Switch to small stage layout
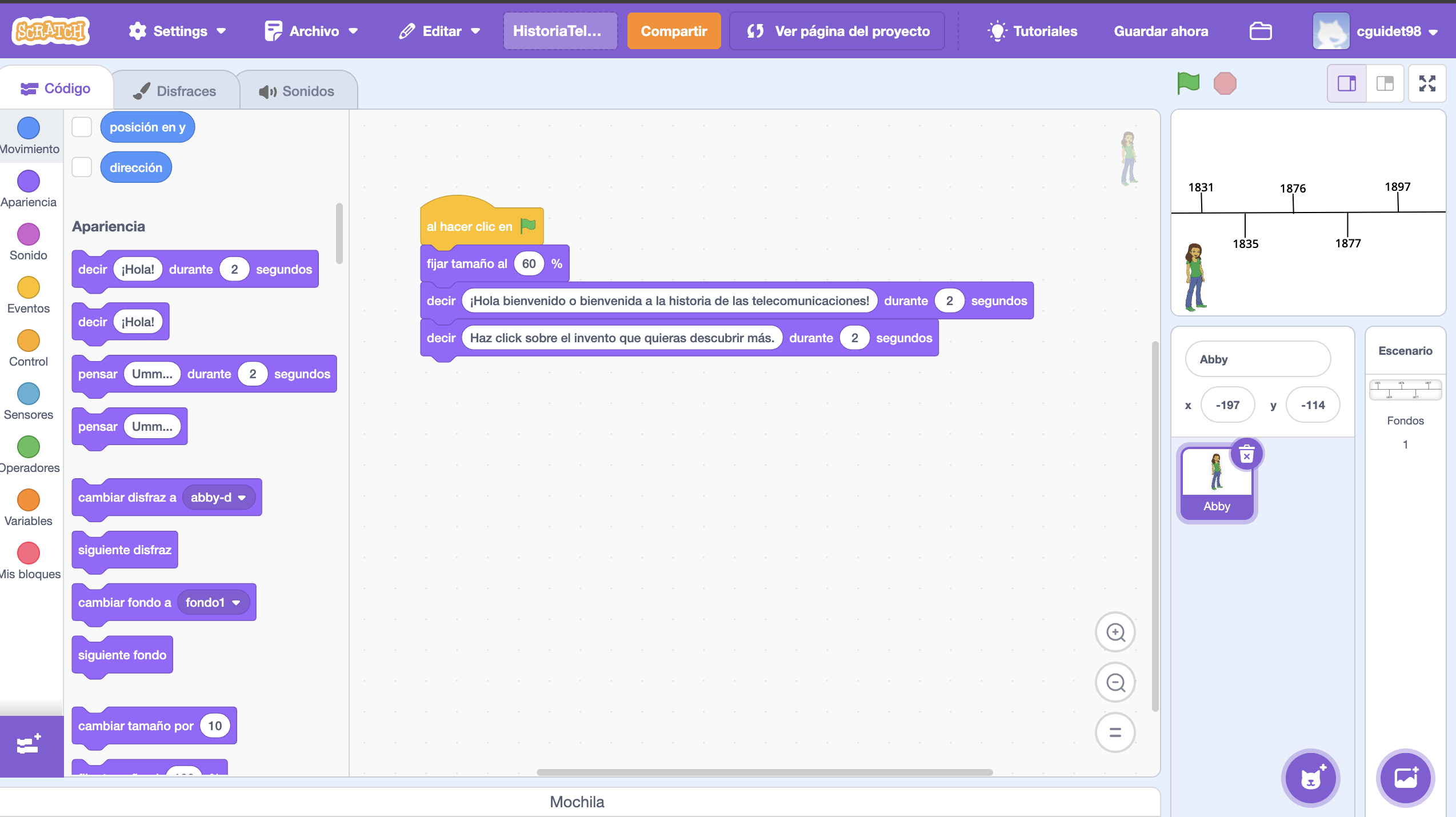 tap(1346, 83)
